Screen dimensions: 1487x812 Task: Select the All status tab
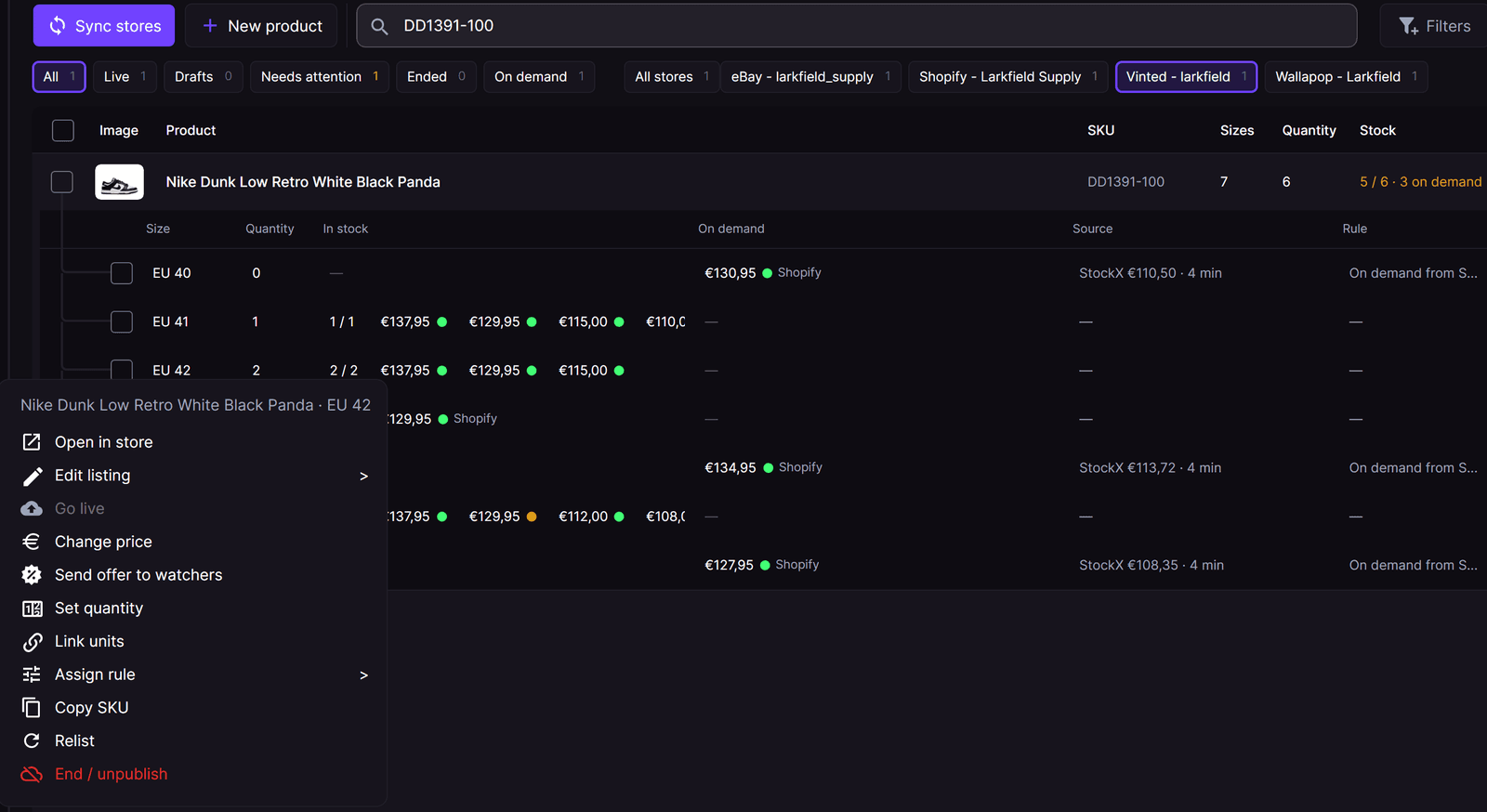pos(59,76)
